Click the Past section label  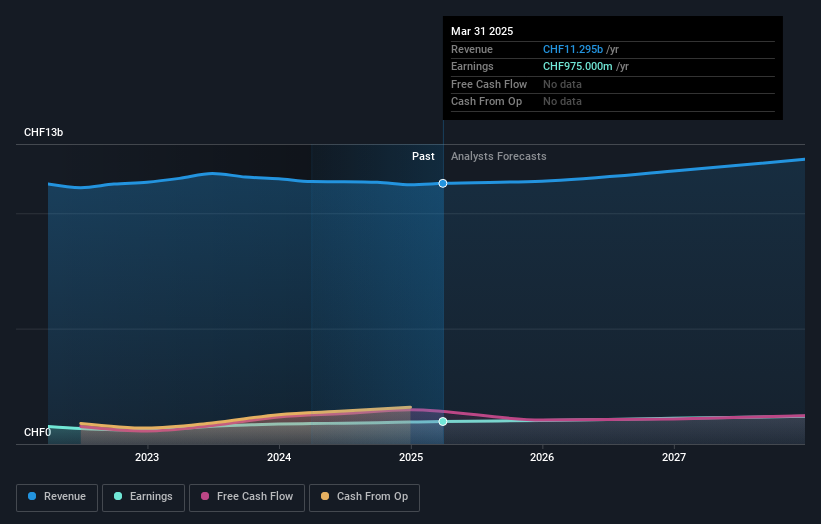coord(423,157)
